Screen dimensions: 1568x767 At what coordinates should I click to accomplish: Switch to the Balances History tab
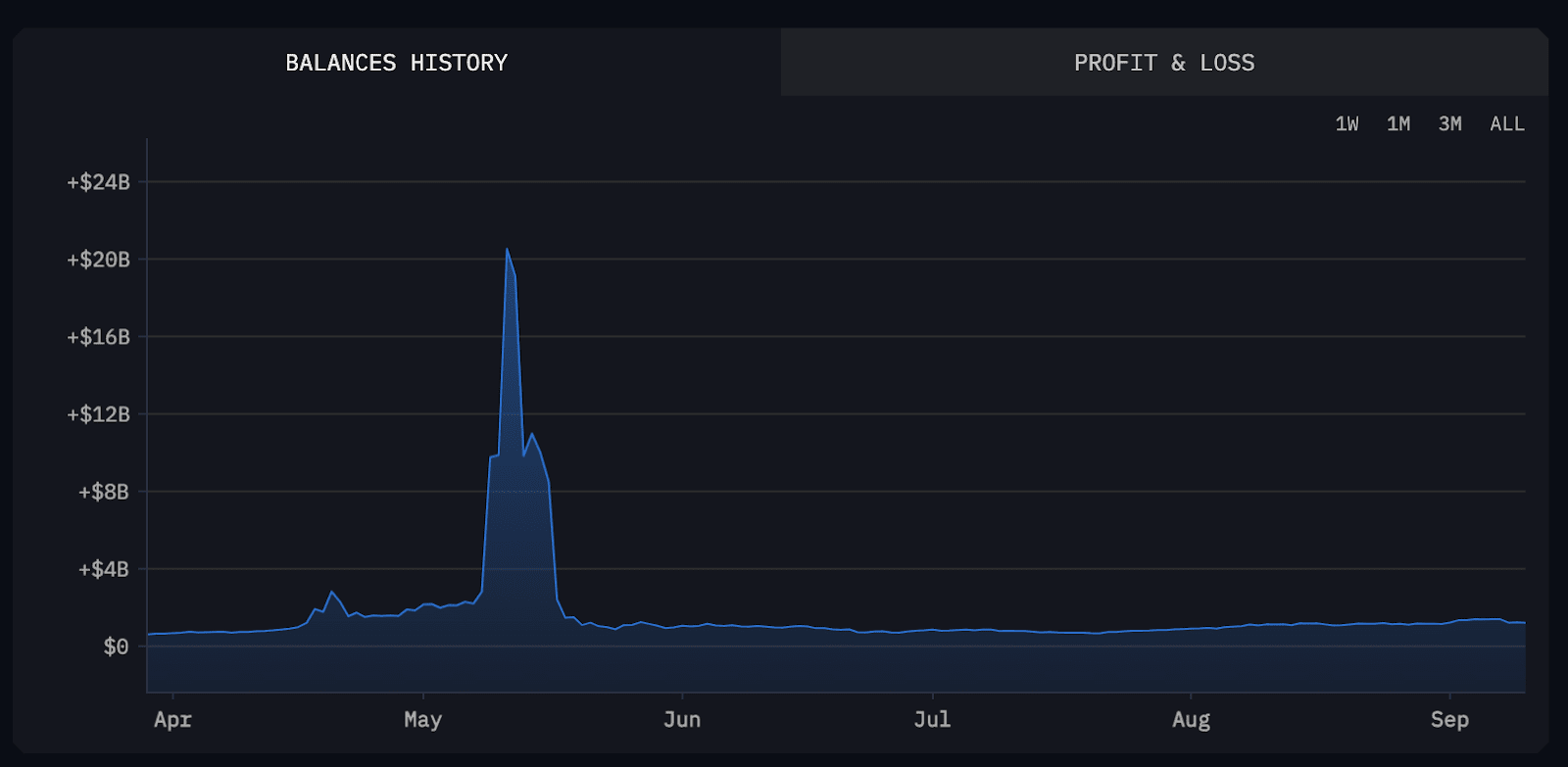[397, 63]
